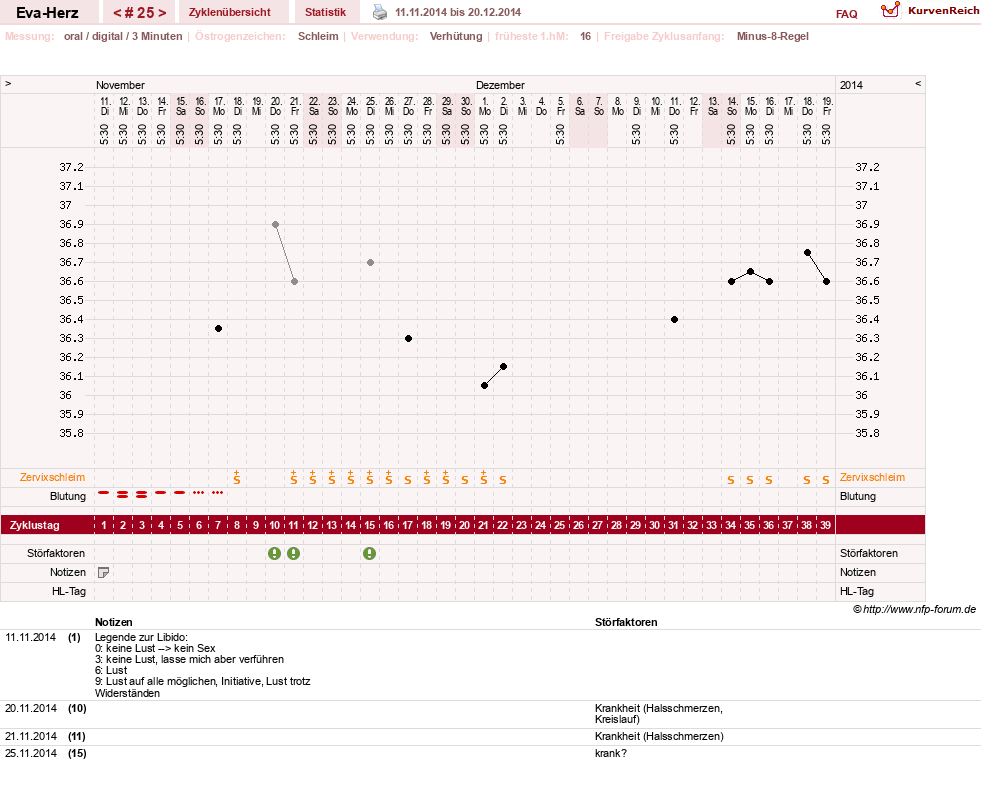Screen dimensions: 981x807
Task: Click the cervical mucus S symbol on day 34
Action: (x=731, y=480)
